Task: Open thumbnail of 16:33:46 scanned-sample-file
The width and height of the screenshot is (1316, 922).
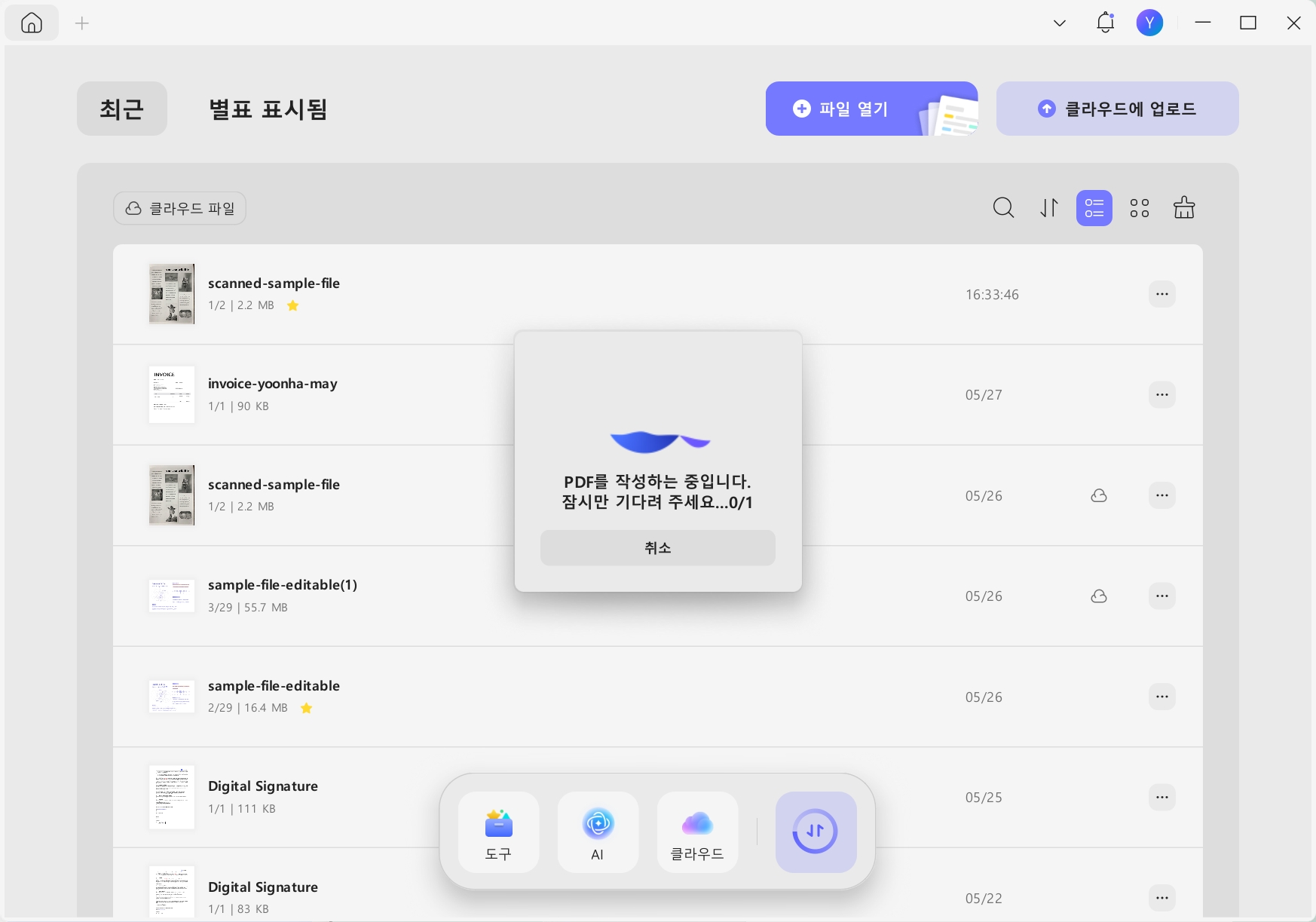Action: point(172,294)
